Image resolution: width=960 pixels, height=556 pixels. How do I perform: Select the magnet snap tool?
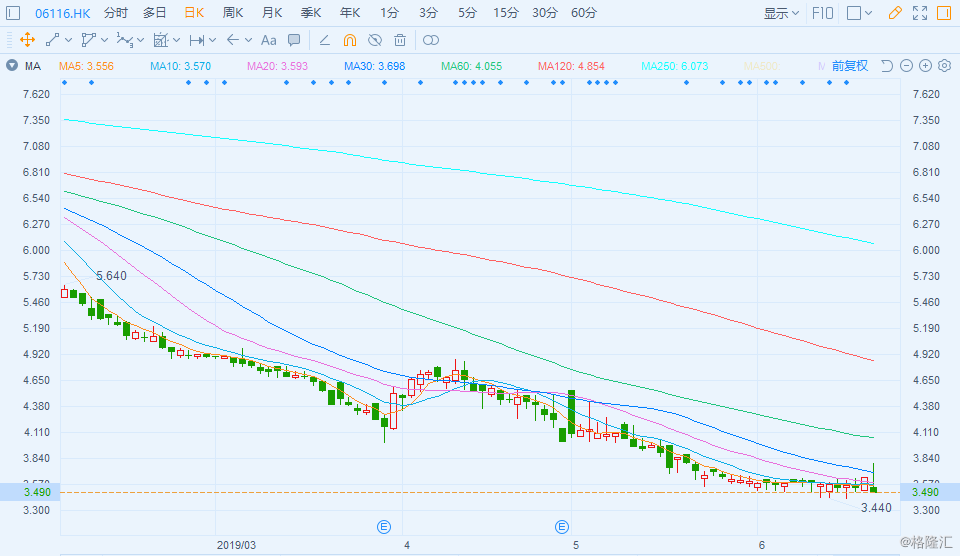point(350,40)
